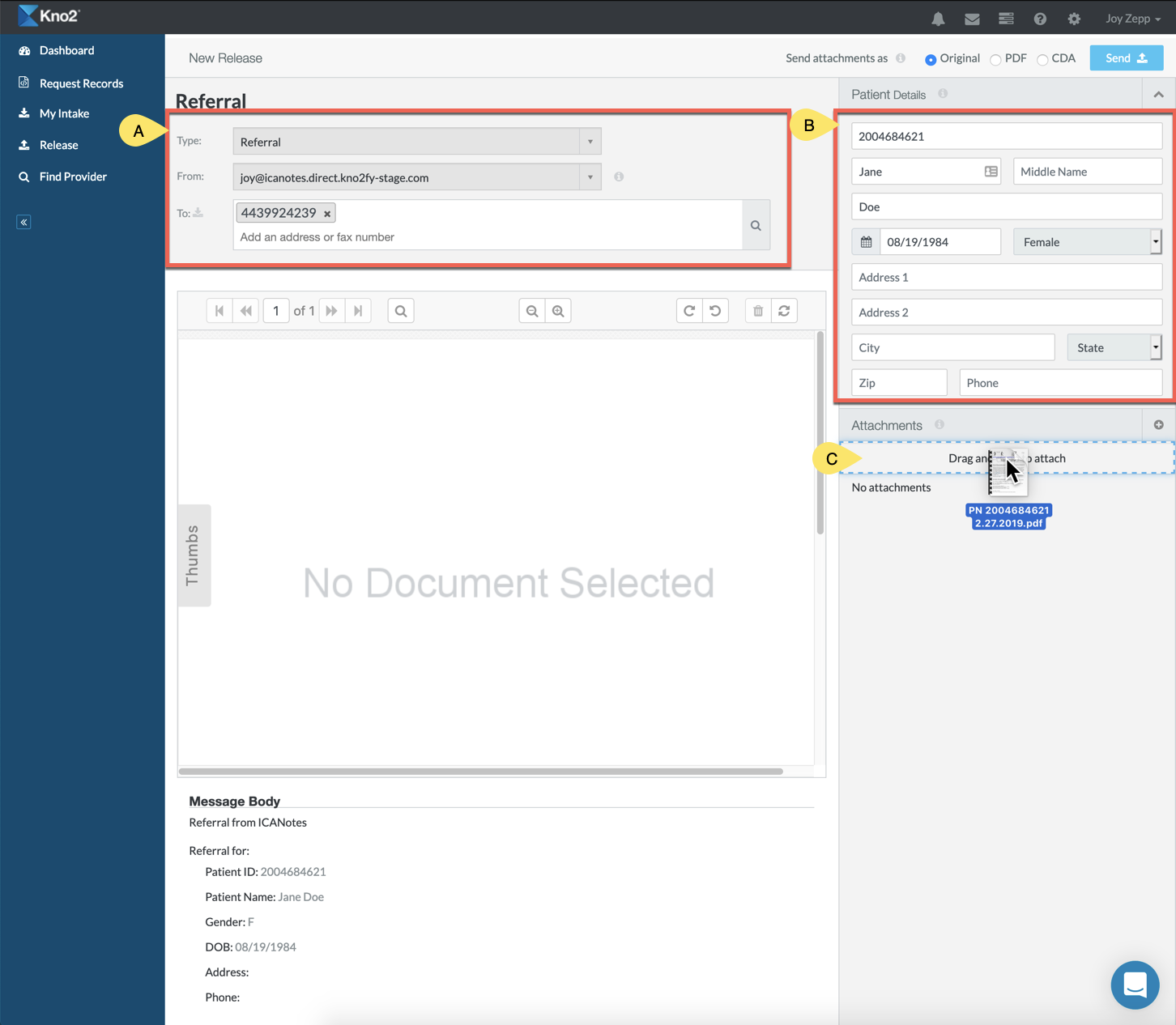Rotate the document clockwise

coord(689,311)
